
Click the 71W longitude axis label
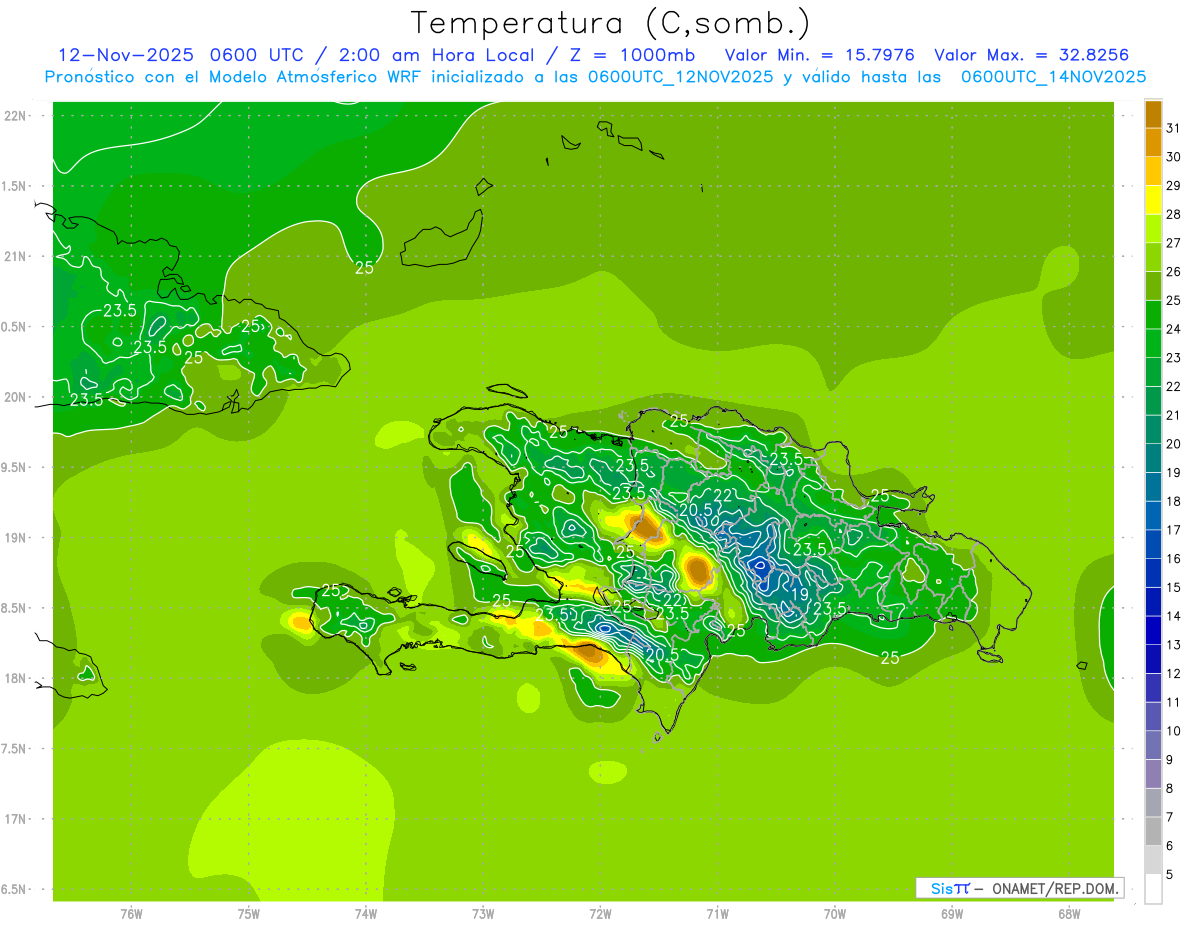coord(717,913)
